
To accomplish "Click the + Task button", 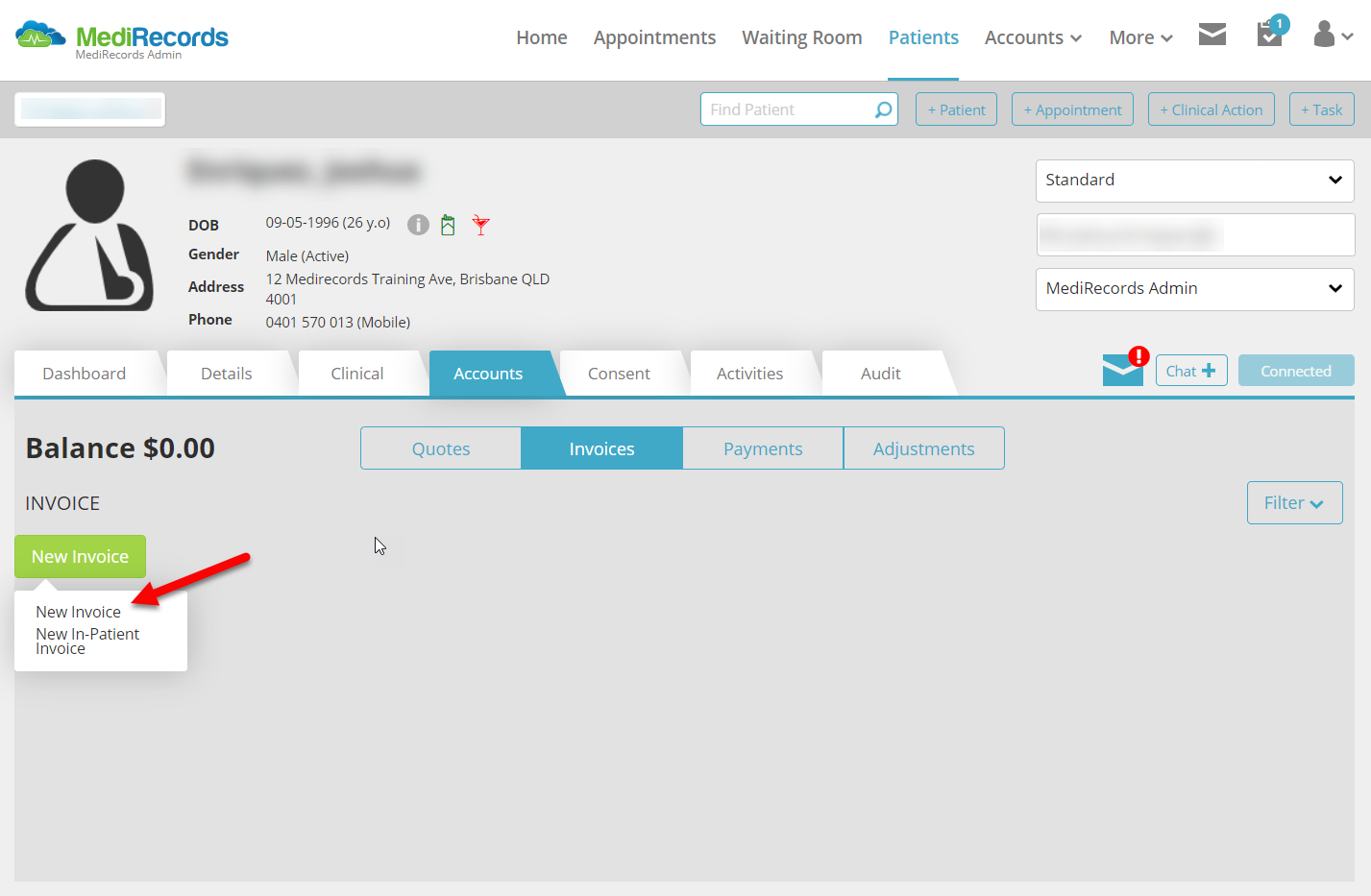I will pyautogui.click(x=1322, y=109).
